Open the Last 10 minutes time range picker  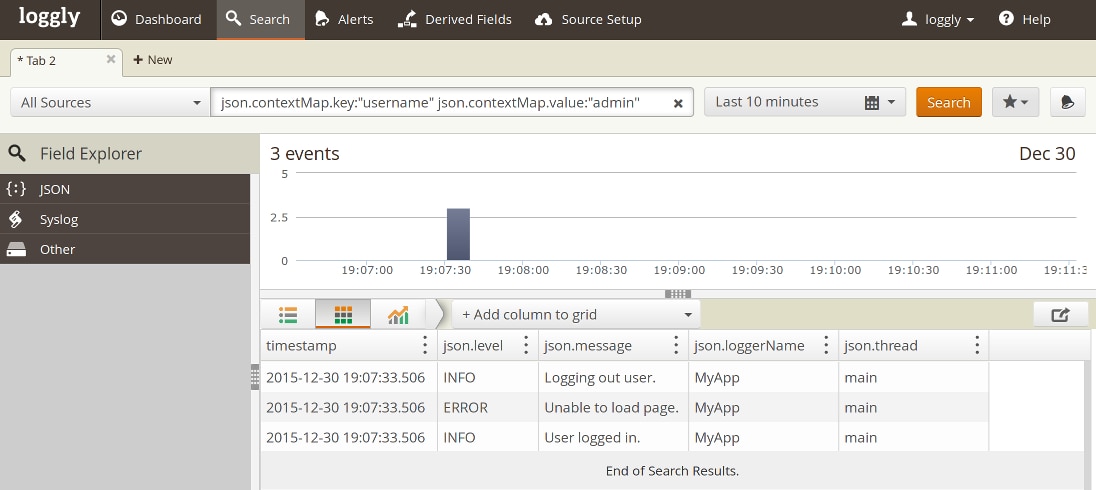[804, 102]
